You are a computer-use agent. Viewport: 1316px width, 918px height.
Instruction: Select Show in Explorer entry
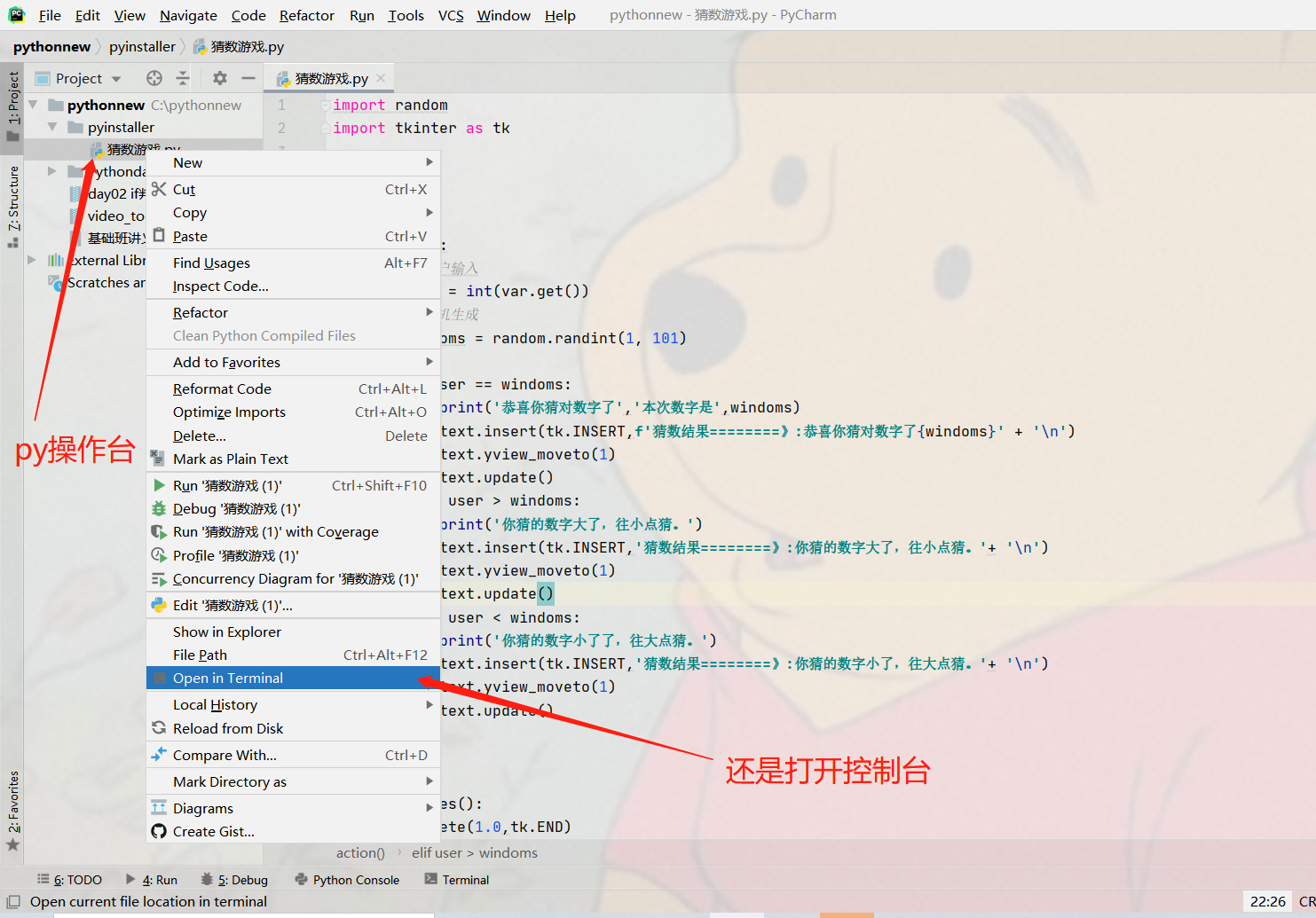[x=293, y=632]
